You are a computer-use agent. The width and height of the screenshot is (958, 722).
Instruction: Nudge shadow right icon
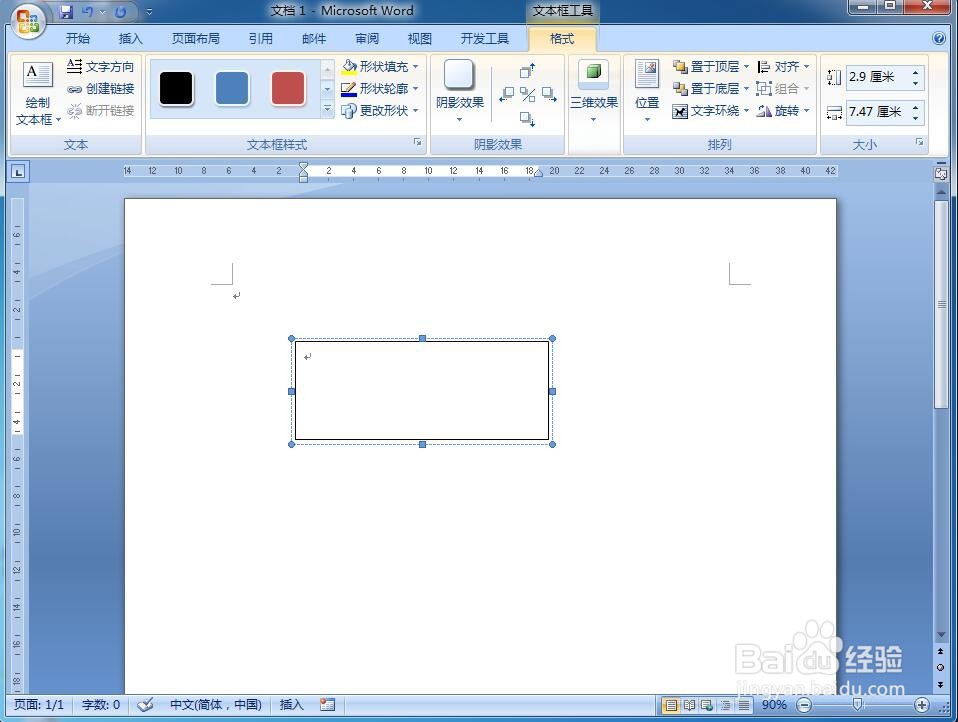pos(549,95)
